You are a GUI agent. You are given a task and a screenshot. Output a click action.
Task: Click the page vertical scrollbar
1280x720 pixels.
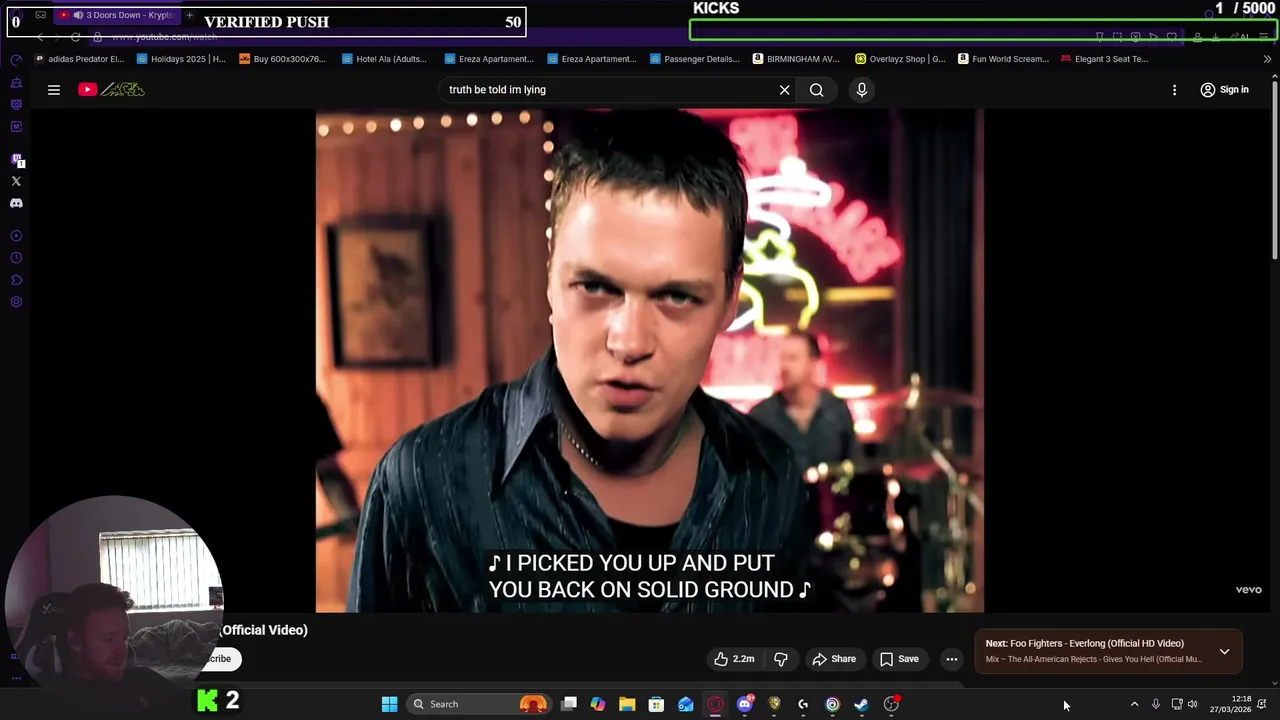[1274, 170]
